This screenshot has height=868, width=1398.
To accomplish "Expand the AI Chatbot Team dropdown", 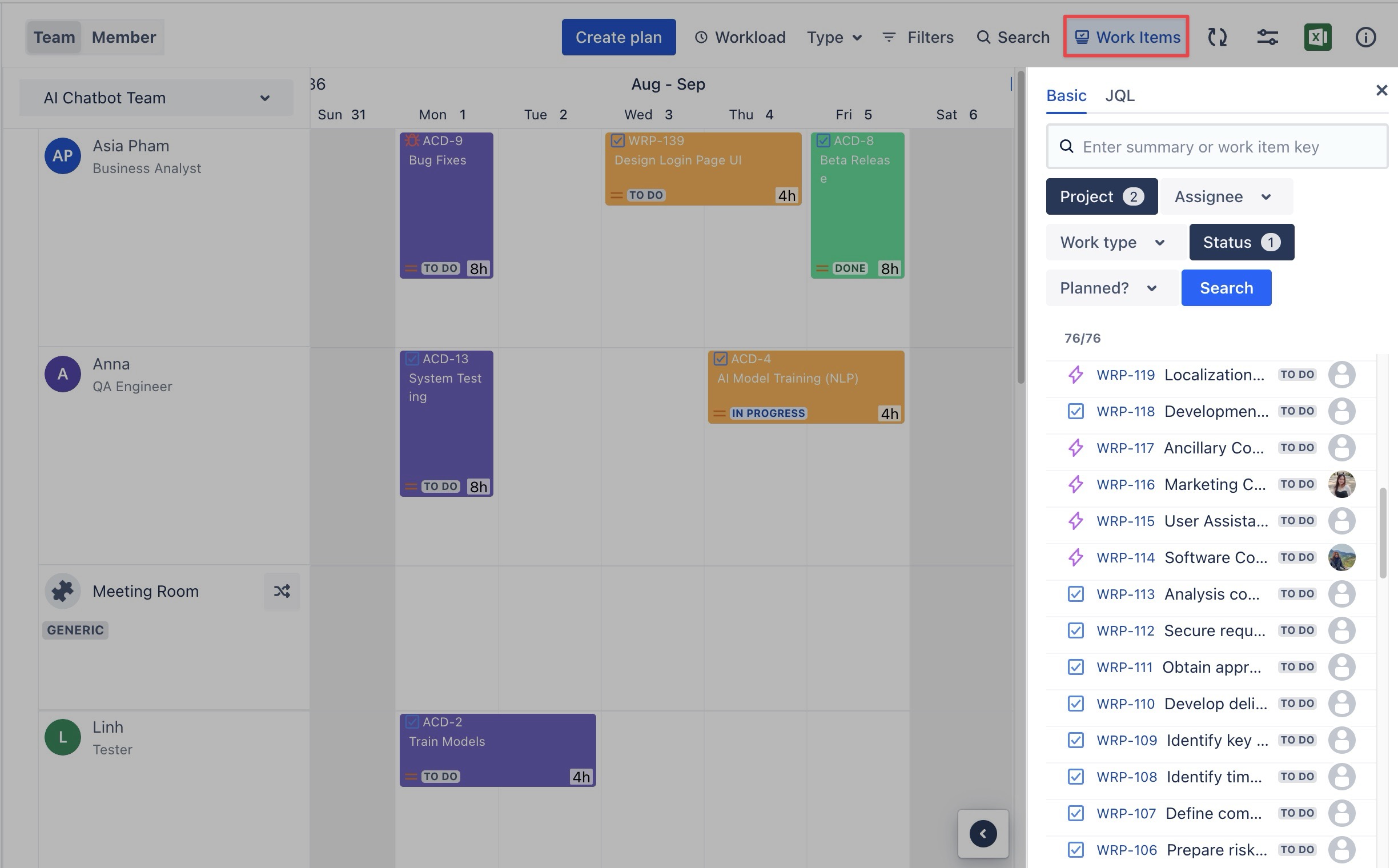I will (x=156, y=98).
